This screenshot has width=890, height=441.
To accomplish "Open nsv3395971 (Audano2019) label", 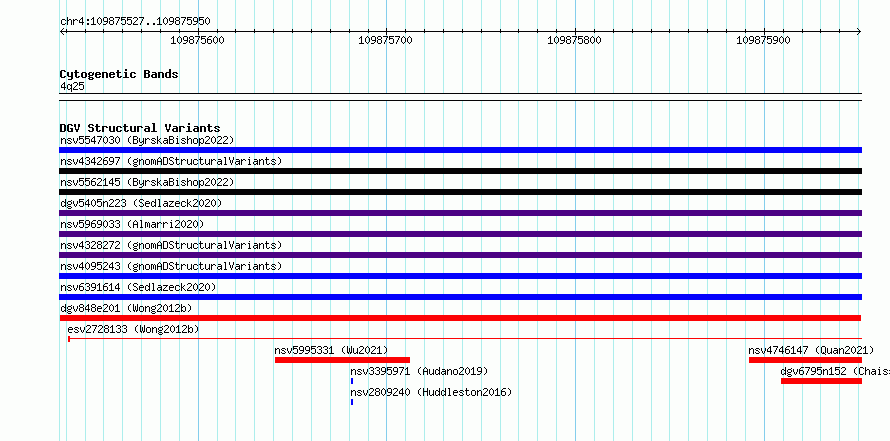I will [419, 371].
